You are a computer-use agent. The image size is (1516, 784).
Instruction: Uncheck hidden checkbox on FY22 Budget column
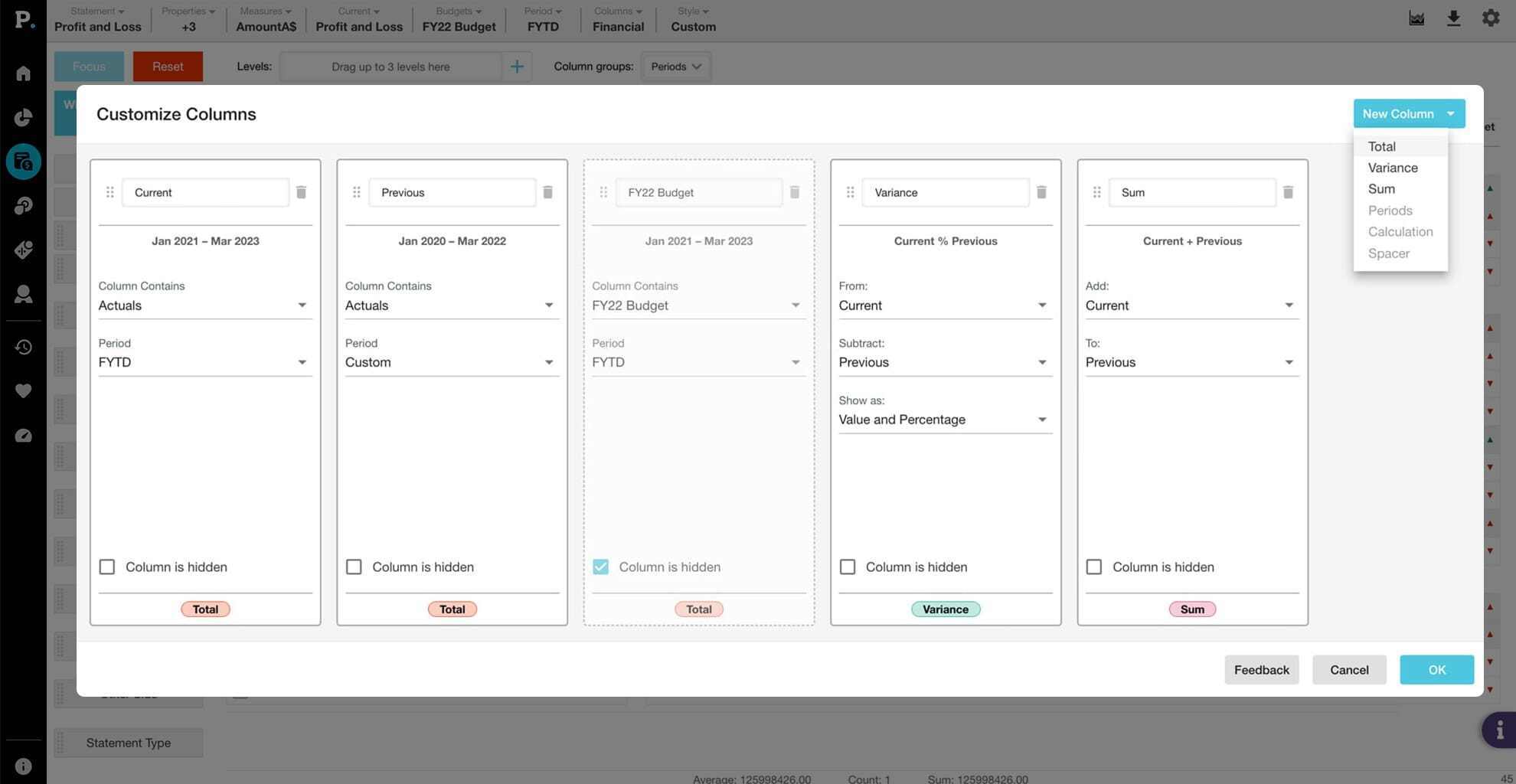click(x=600, y=567)
